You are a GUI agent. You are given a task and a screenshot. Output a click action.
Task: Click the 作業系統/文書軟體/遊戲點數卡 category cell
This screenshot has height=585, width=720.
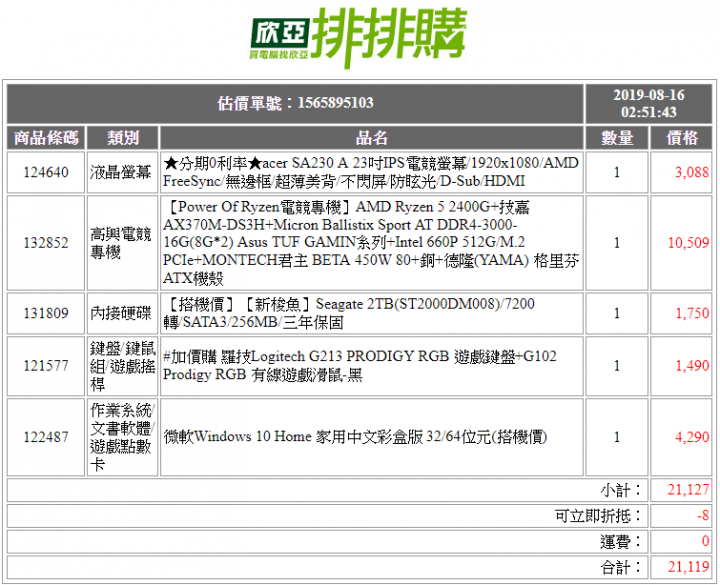pos(123,437)
